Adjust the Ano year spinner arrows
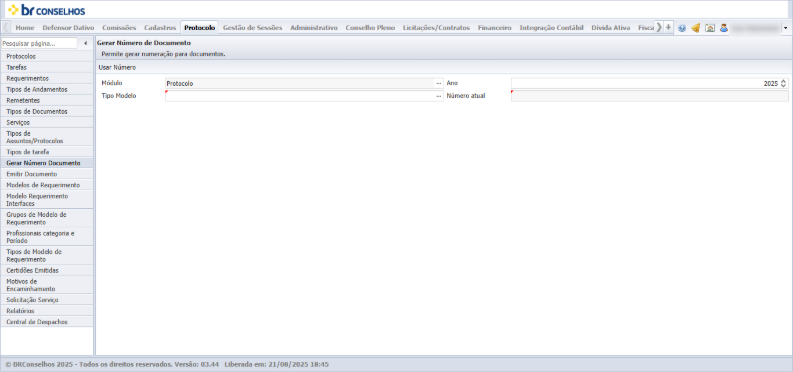The height and width of the screenshot is (372, 793). coord(783,83)
